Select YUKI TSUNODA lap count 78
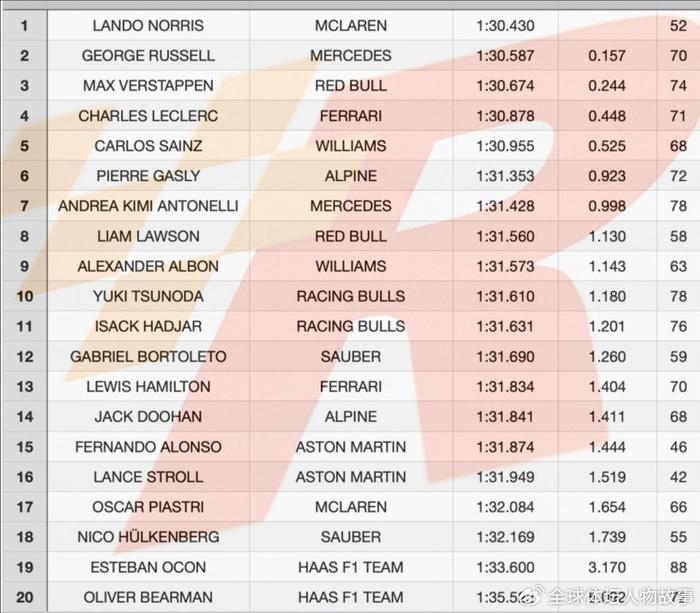This screenshot has width=700, height=613. pos(678,296)
